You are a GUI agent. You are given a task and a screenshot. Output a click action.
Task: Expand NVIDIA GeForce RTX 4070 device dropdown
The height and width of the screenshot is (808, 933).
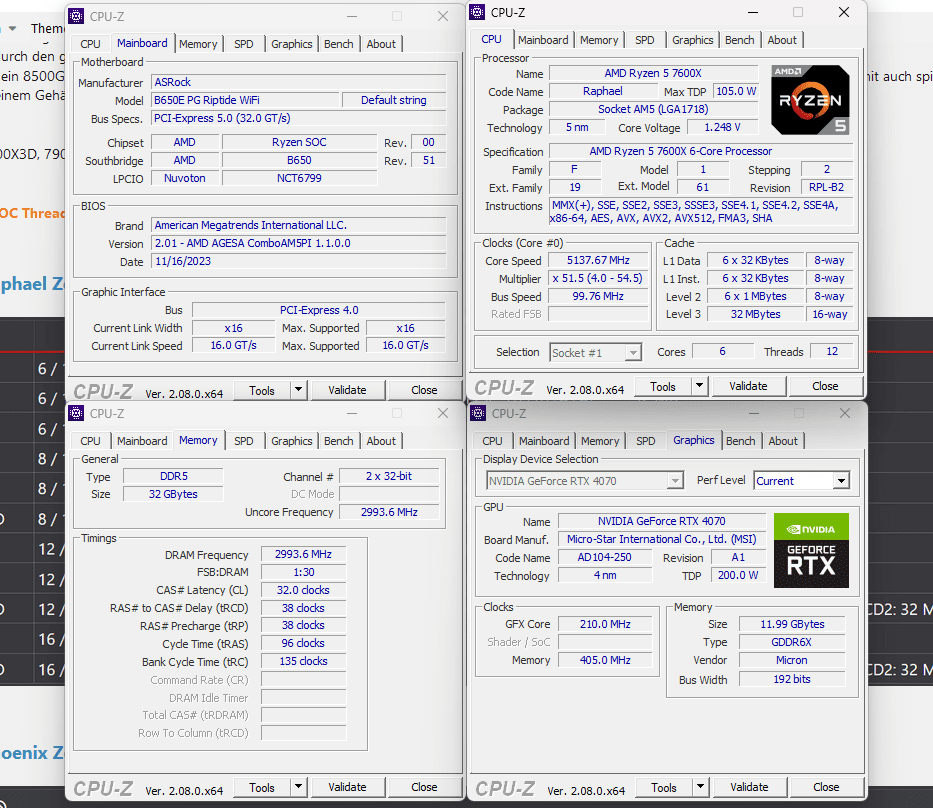(x=675, y=481)
